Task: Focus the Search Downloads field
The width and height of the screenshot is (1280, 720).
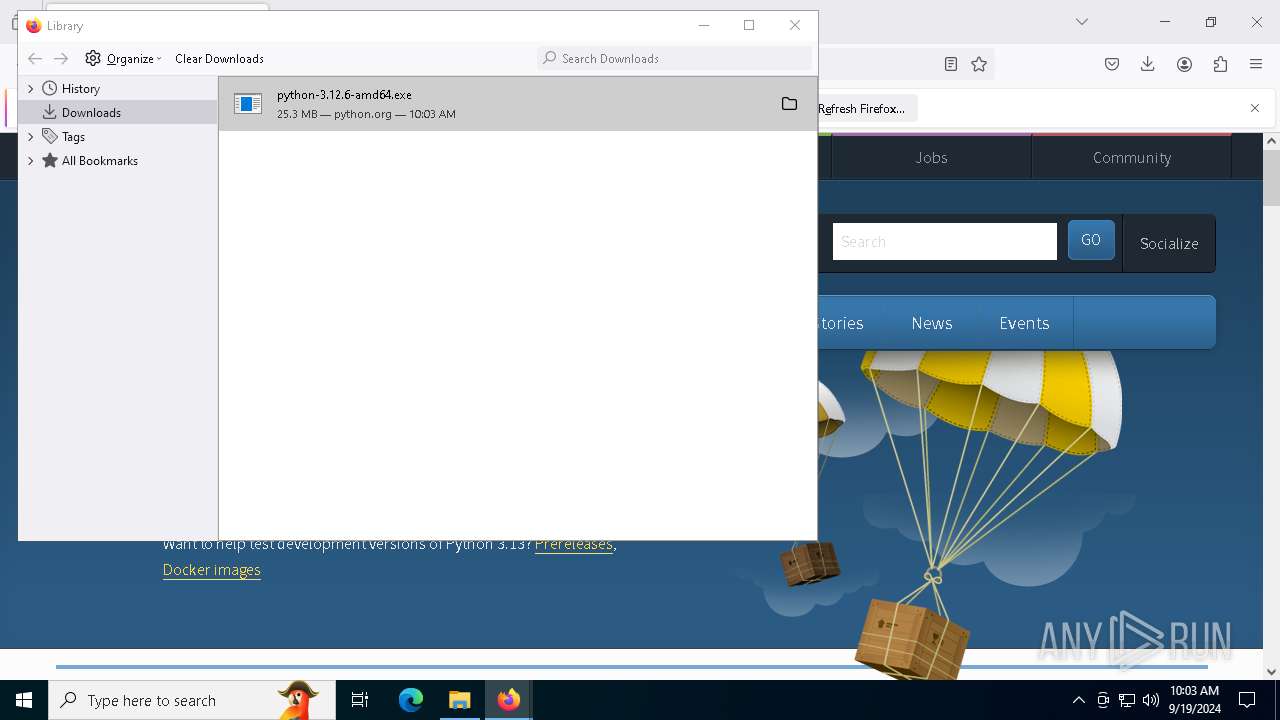Action: click(674, 59)
